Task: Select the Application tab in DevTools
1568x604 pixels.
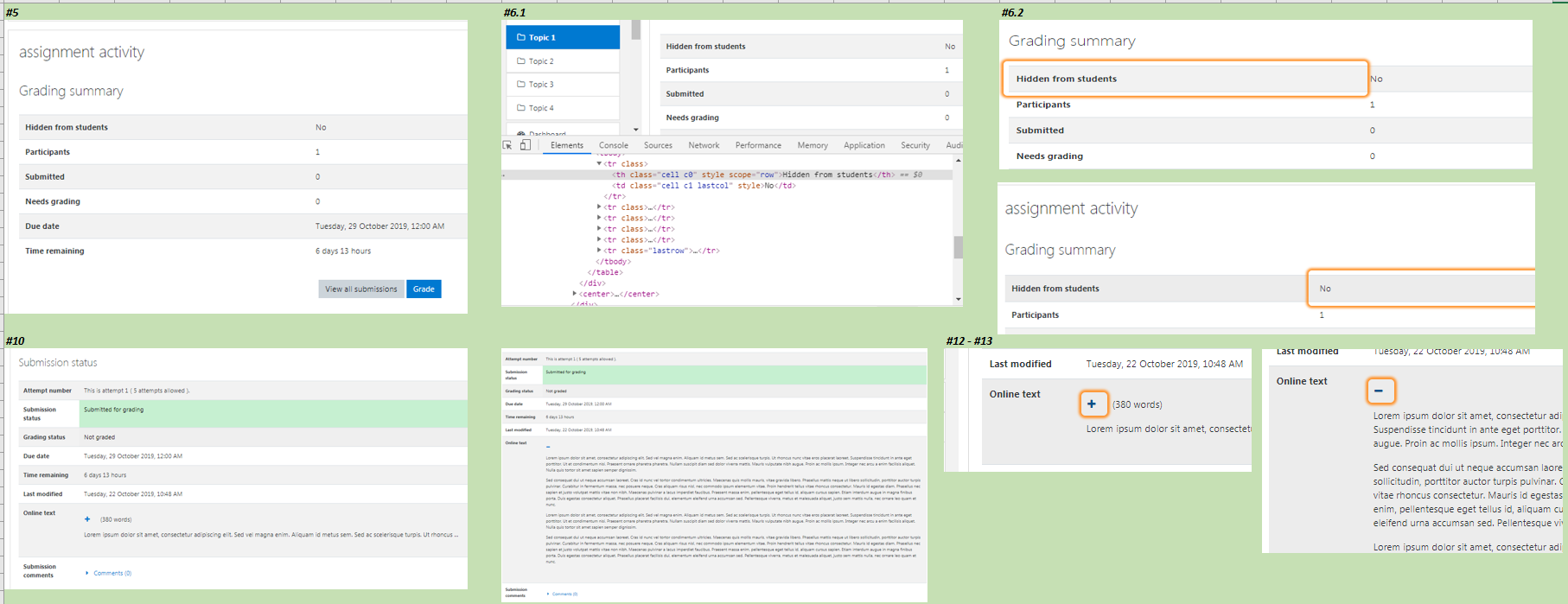Action: (x=864, y=145)
